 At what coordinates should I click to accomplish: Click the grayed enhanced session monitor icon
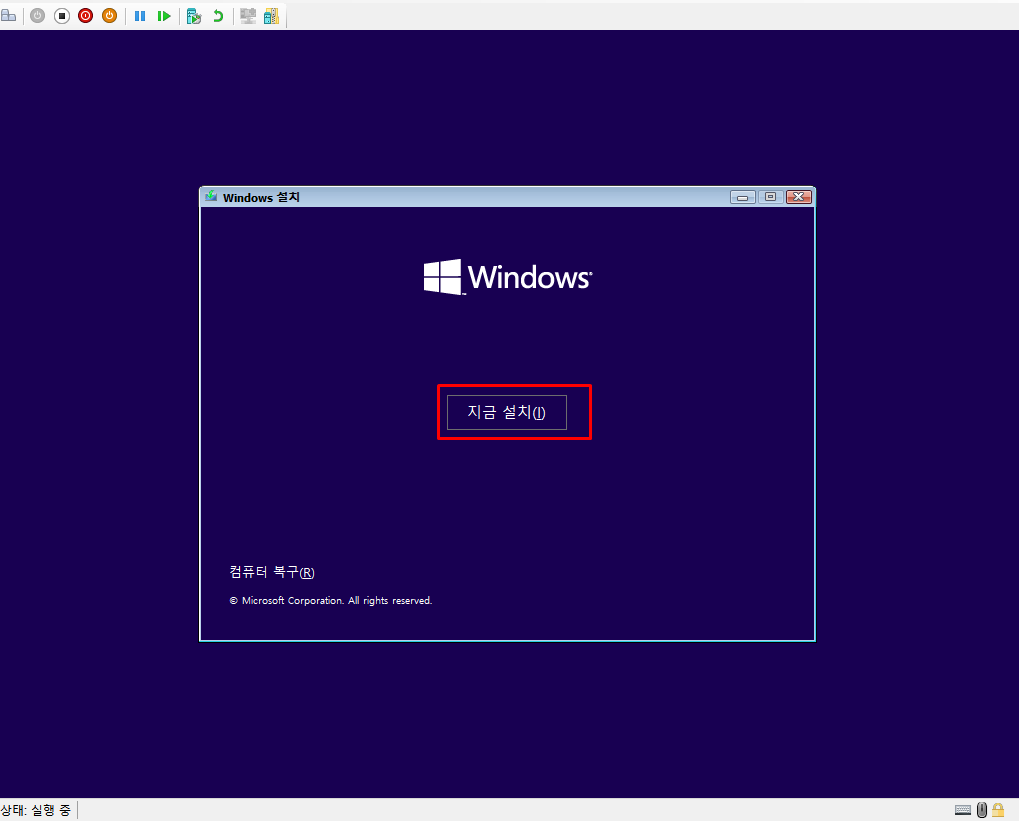tap(248, 16)
